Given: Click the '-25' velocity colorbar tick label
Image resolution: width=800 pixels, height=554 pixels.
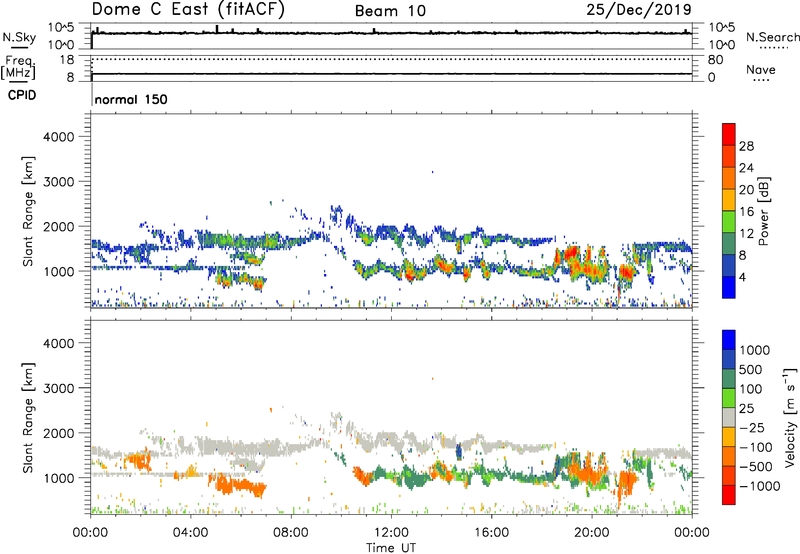Looking at the screenshot, I should pos(752,427).
